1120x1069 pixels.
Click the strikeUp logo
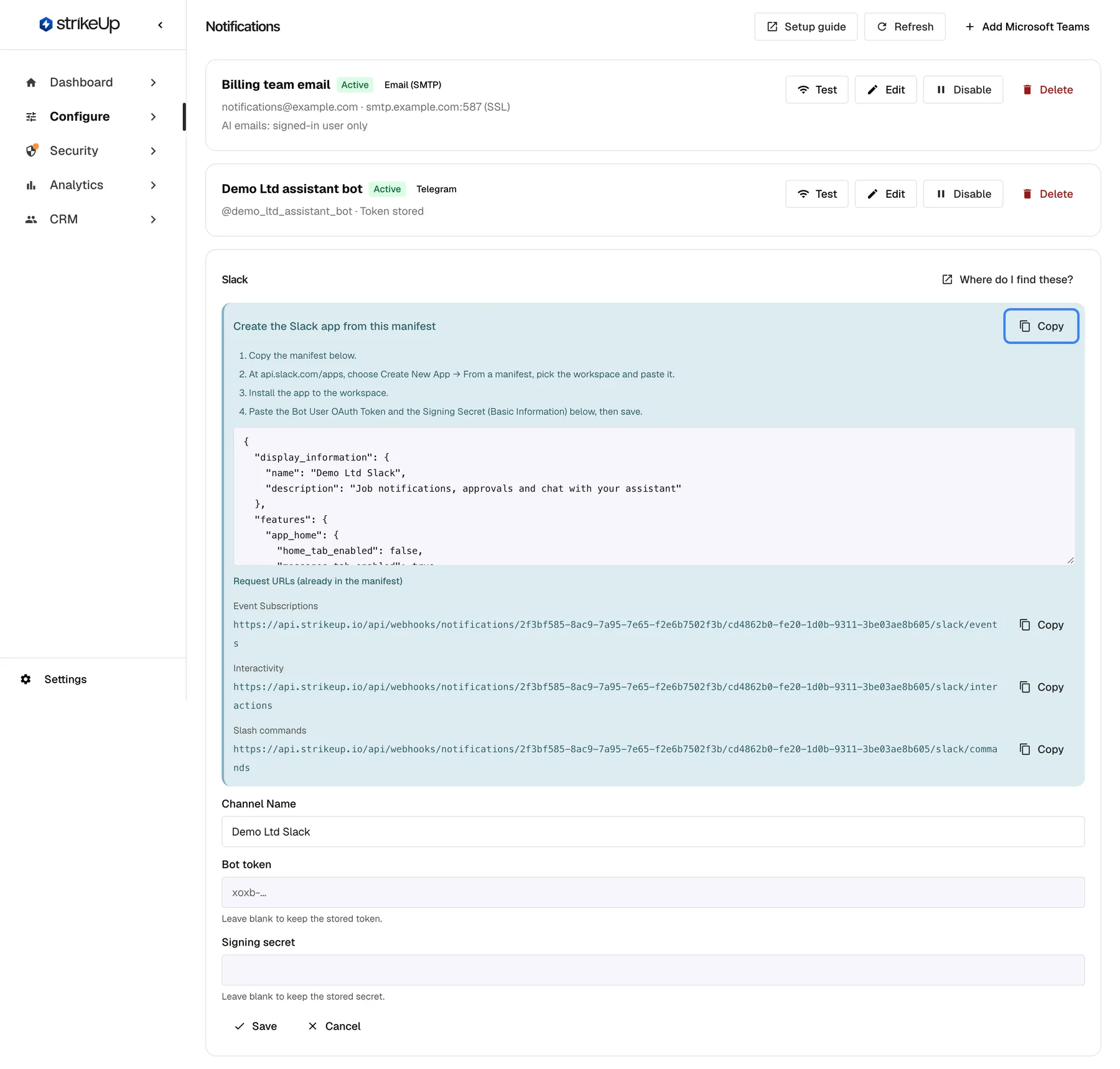(79, 24)
